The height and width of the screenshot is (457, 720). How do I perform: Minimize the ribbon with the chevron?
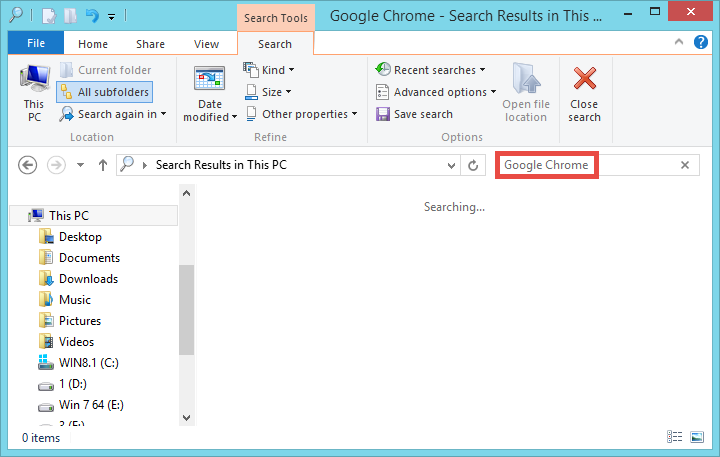pyautogui.click(x=679, y=42)
